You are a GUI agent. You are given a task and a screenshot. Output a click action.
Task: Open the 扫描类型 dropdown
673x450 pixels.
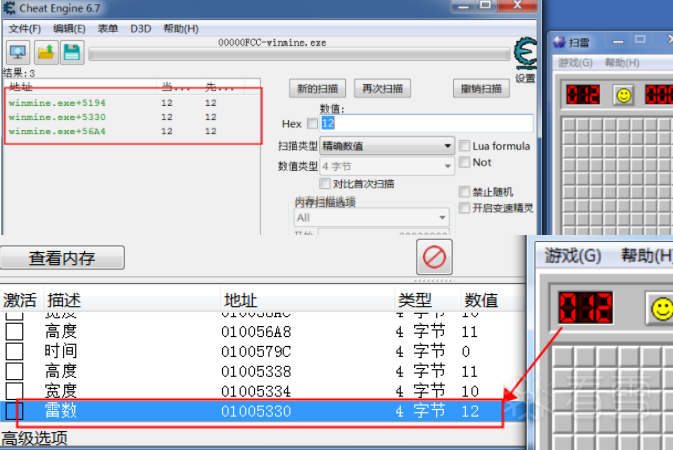click(x=387, y=146)
